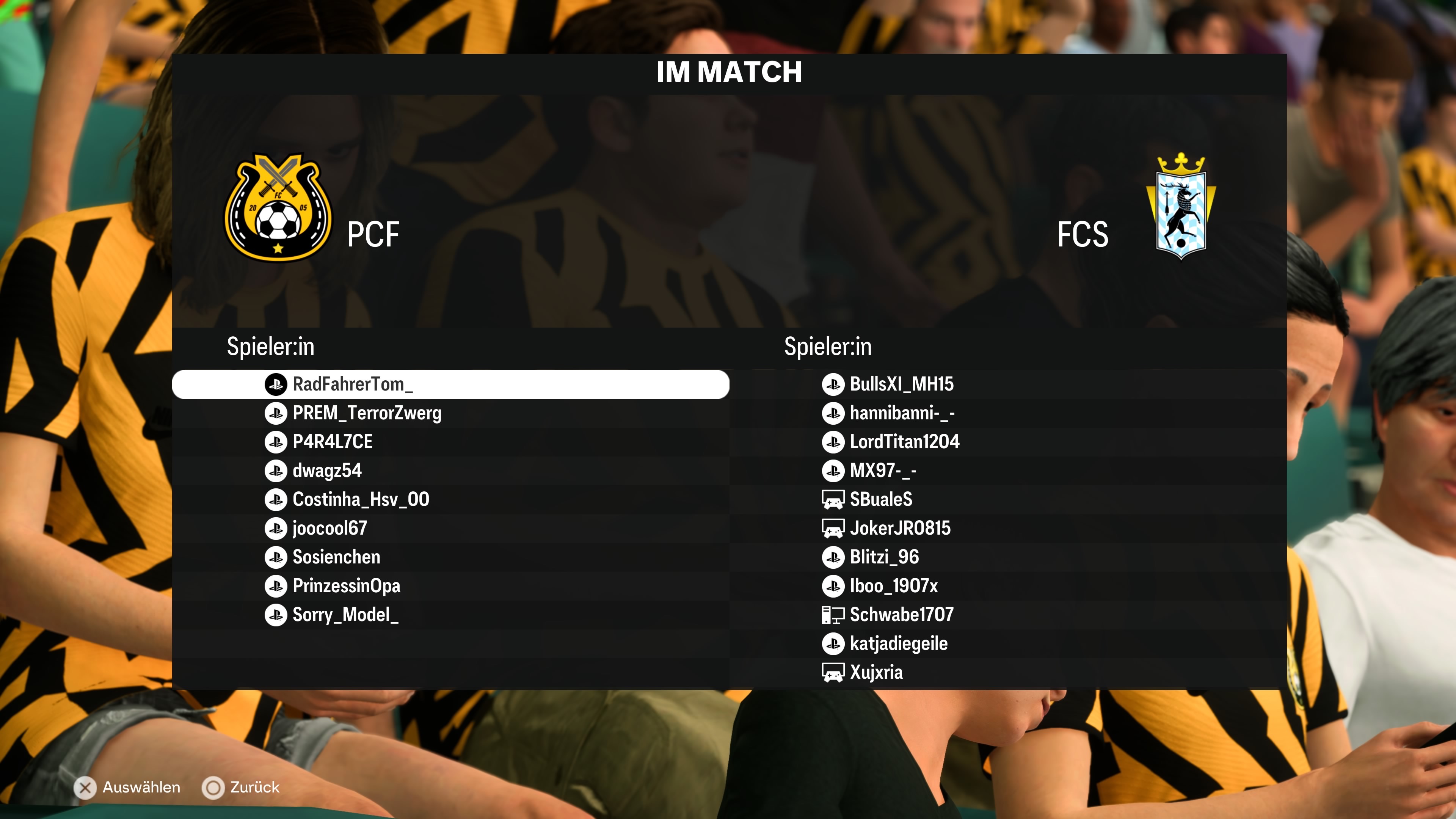
Task: Click the Xbox platform icon beside SBualeS
Action: click(833, 500)
